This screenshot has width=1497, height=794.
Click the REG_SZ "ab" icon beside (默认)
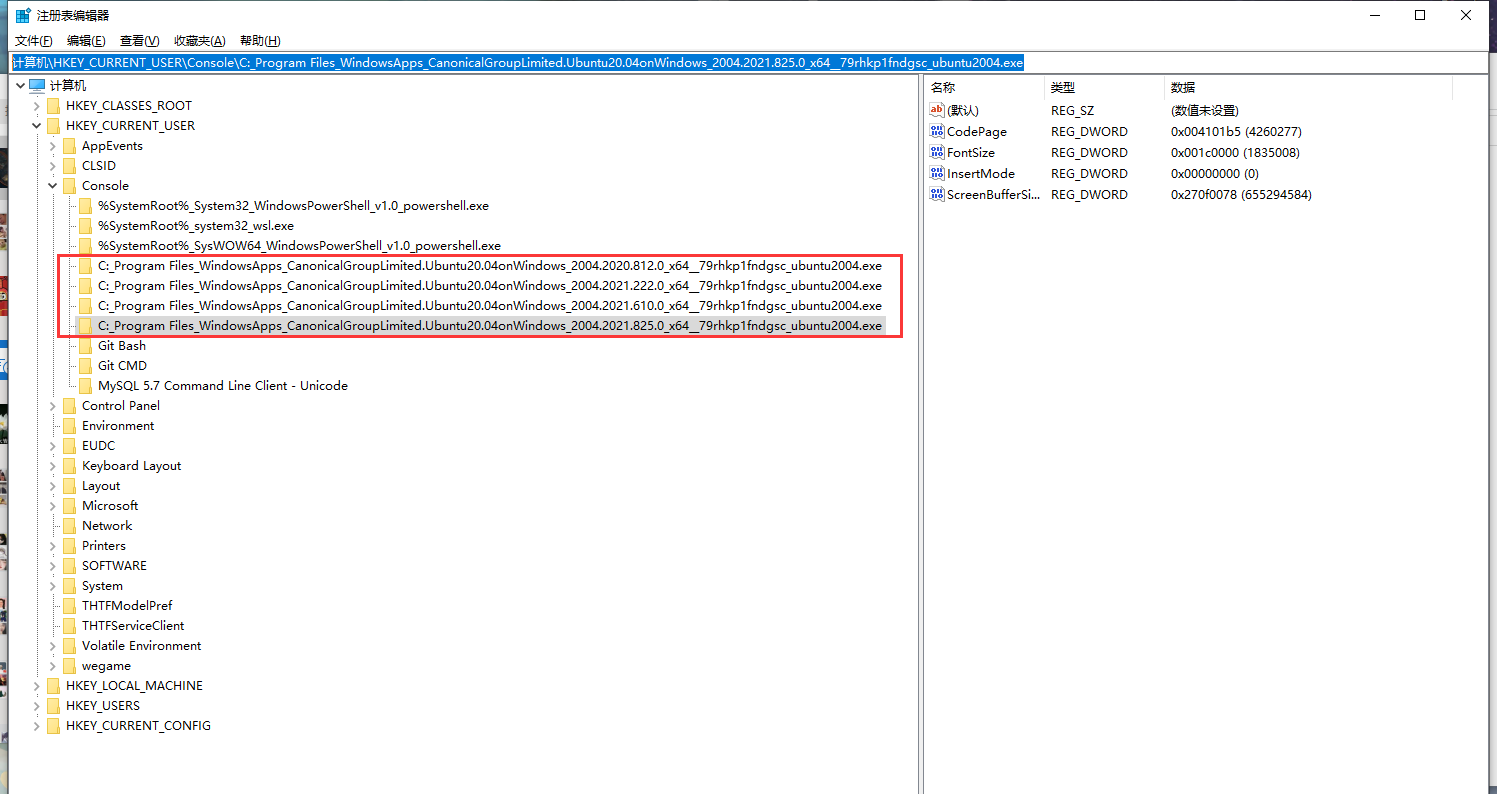click(936, 110)
